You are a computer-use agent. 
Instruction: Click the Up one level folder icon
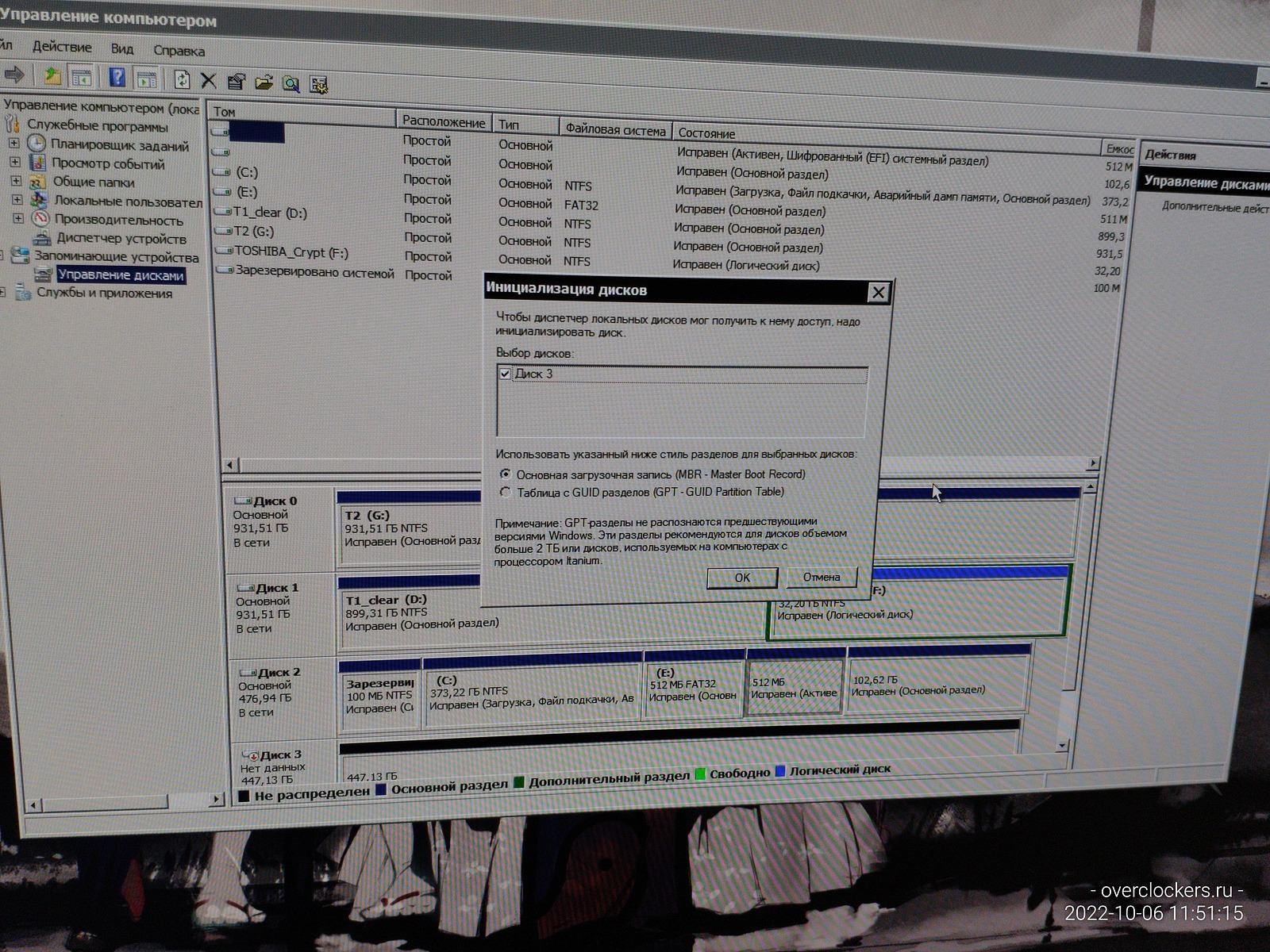52,77
